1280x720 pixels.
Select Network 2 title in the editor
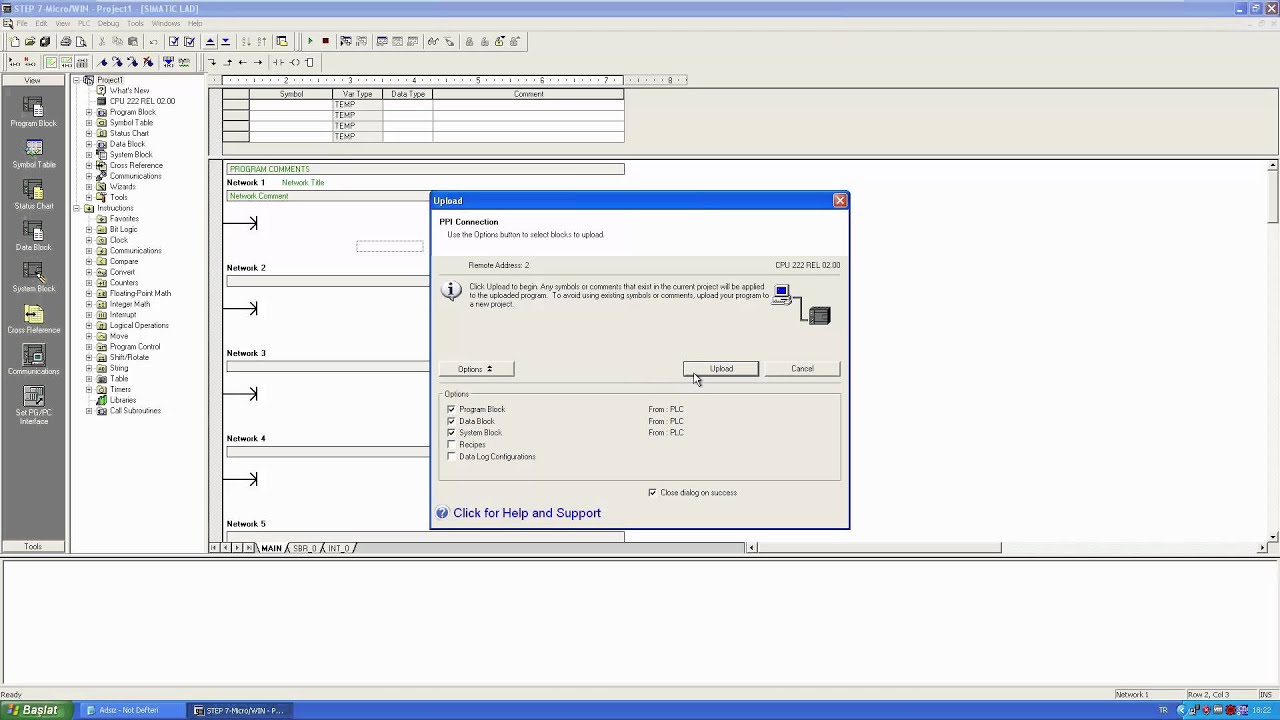pos(246,268)
